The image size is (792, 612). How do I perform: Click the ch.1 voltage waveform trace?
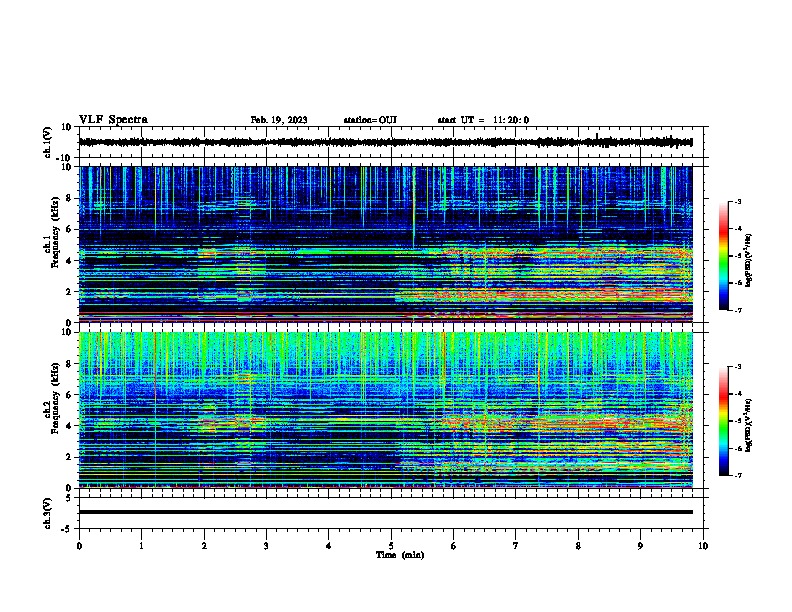(385, 142)
